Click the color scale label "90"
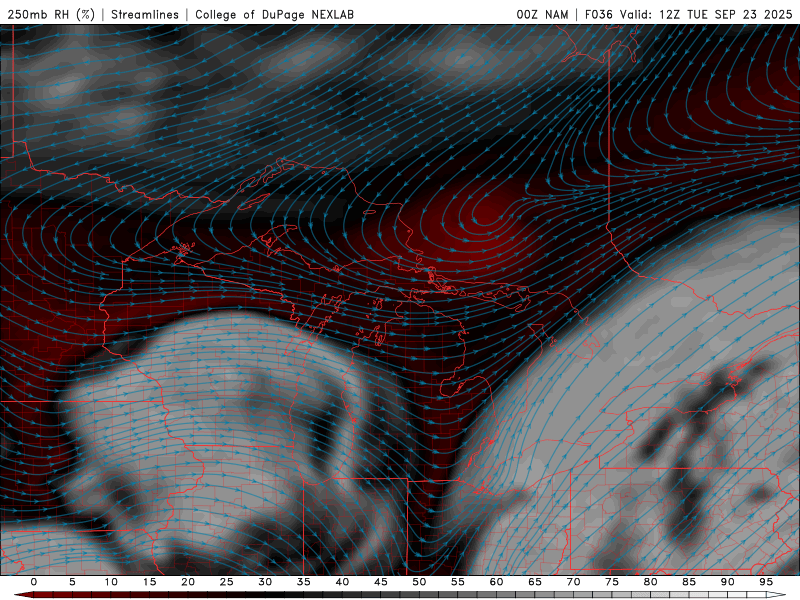The height and width of the screenshot is (600, 800). coord(727,582)
